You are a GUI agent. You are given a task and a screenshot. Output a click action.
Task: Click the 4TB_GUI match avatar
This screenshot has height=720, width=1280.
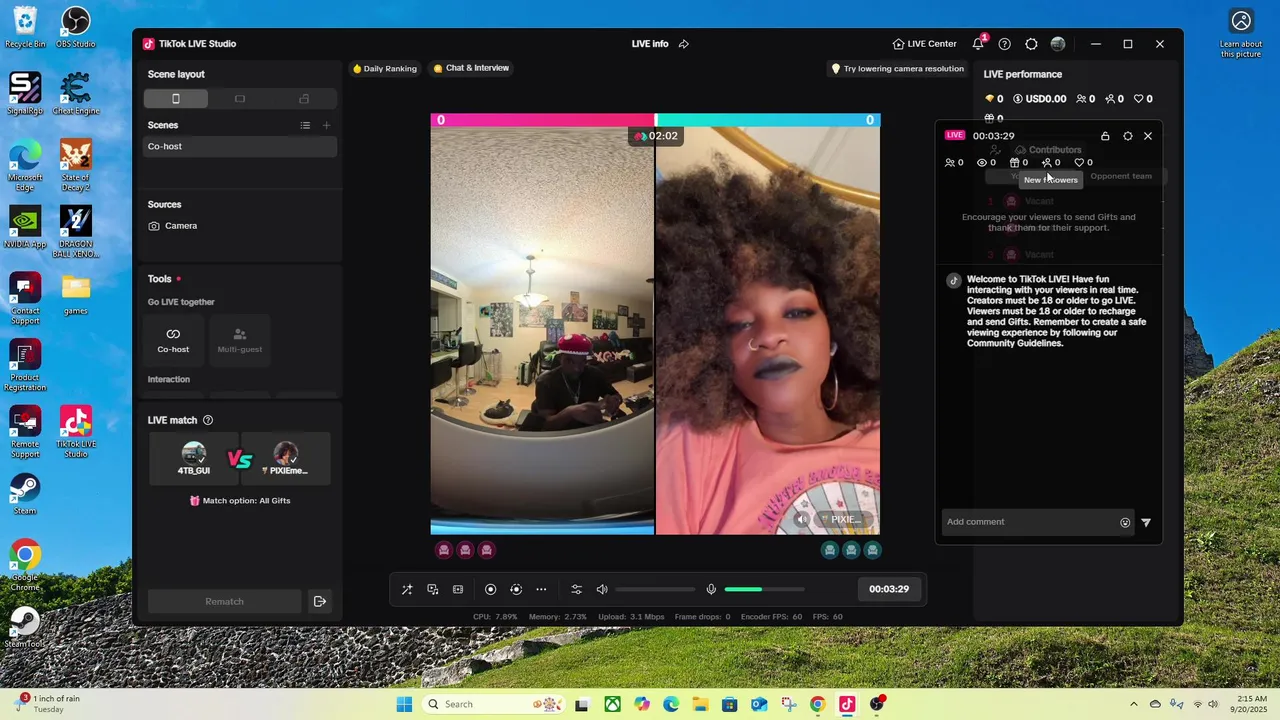pos(194,458)
